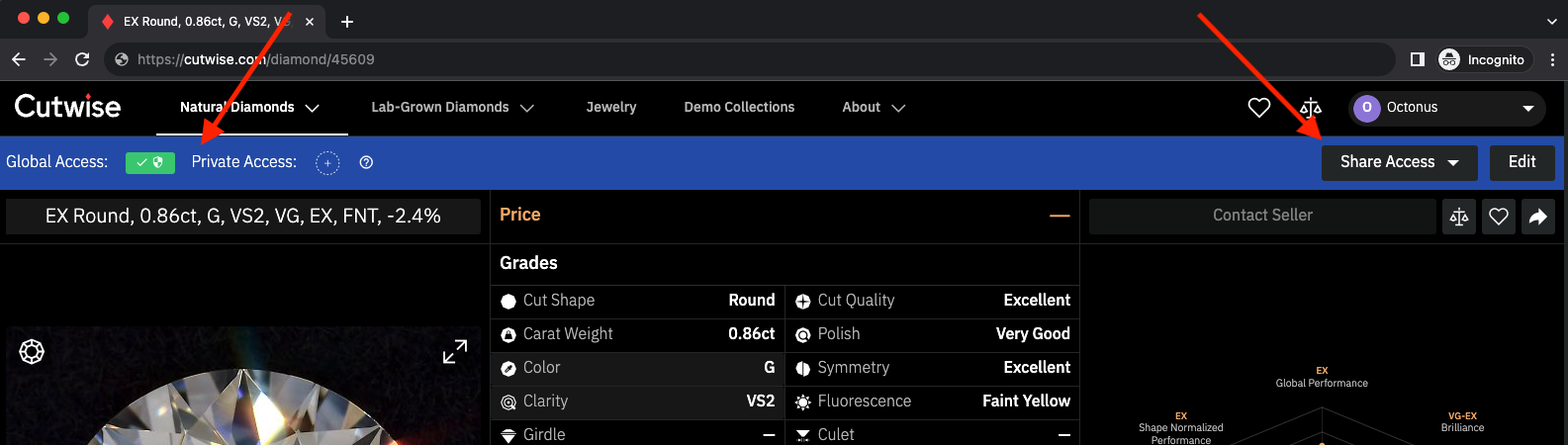Click the Octonus user avatar

click(1367, 108)
